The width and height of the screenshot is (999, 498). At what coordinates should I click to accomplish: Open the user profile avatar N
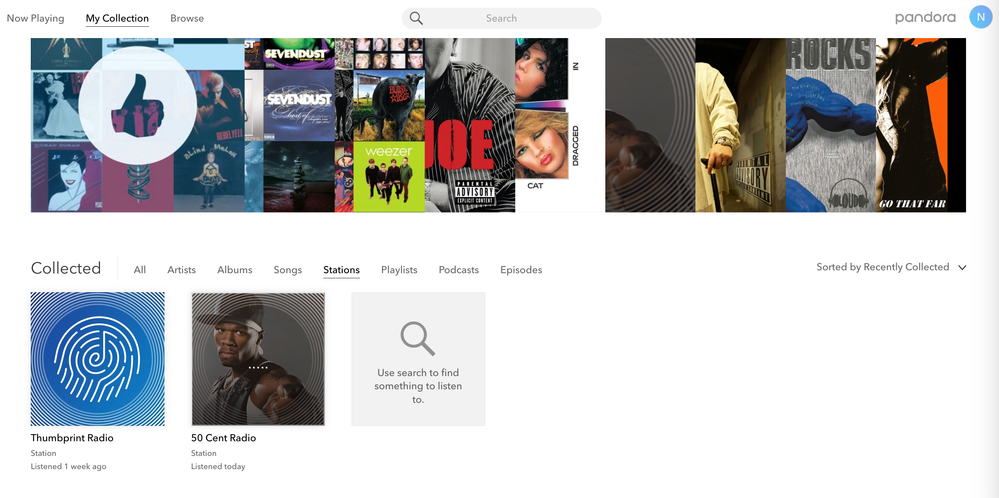[981, 17]
